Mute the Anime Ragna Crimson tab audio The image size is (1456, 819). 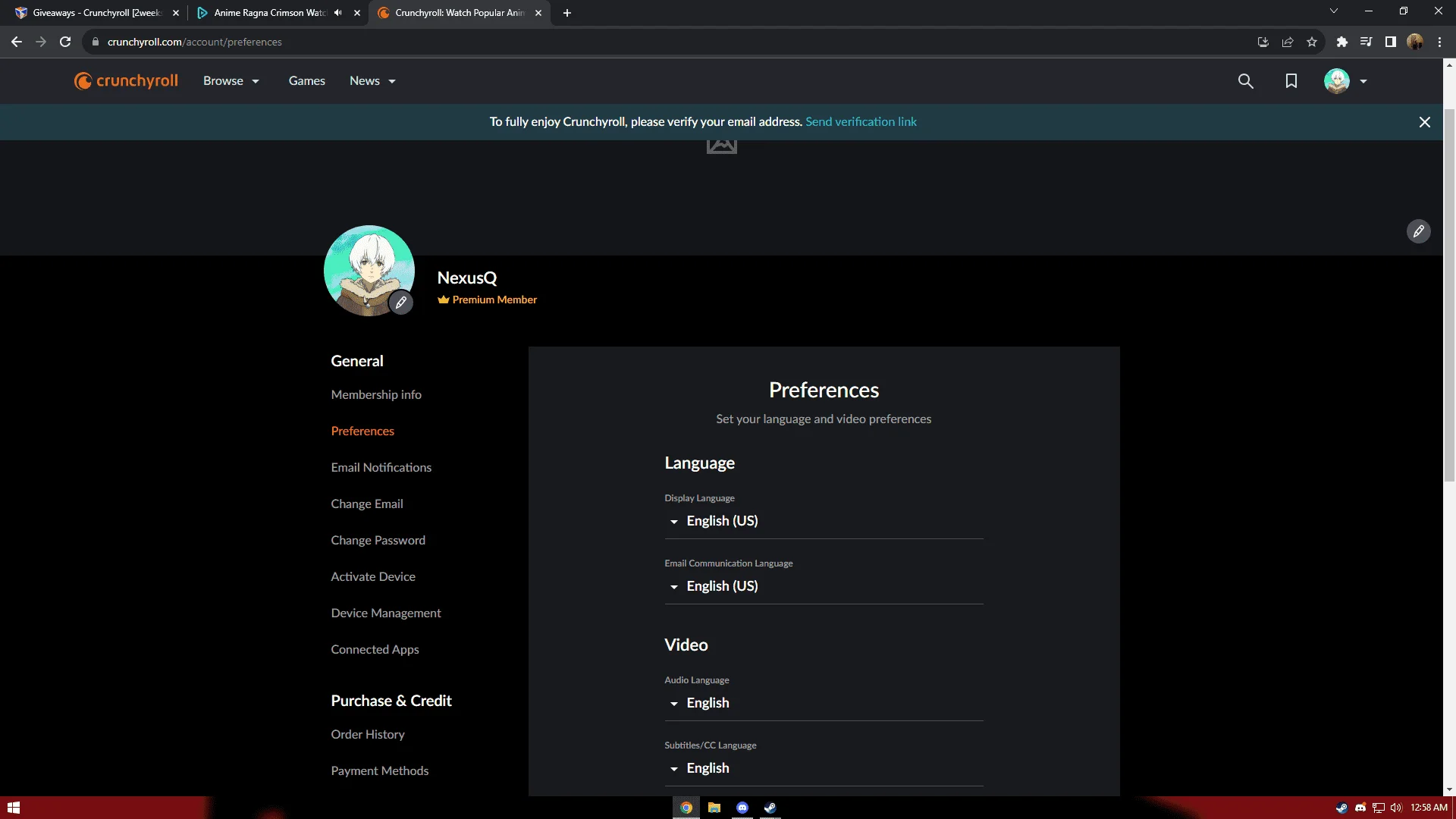[x=337, y=13]
